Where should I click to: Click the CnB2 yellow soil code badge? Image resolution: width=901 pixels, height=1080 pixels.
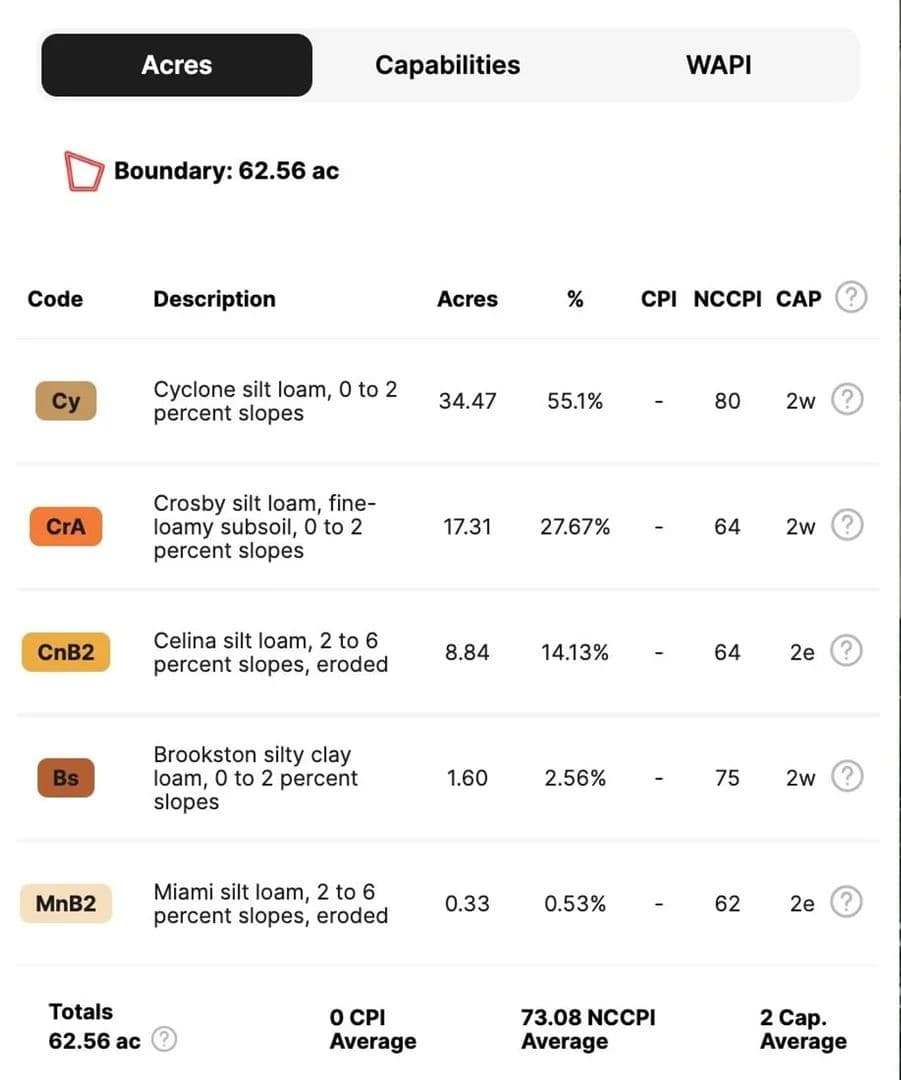pos(66,653)
